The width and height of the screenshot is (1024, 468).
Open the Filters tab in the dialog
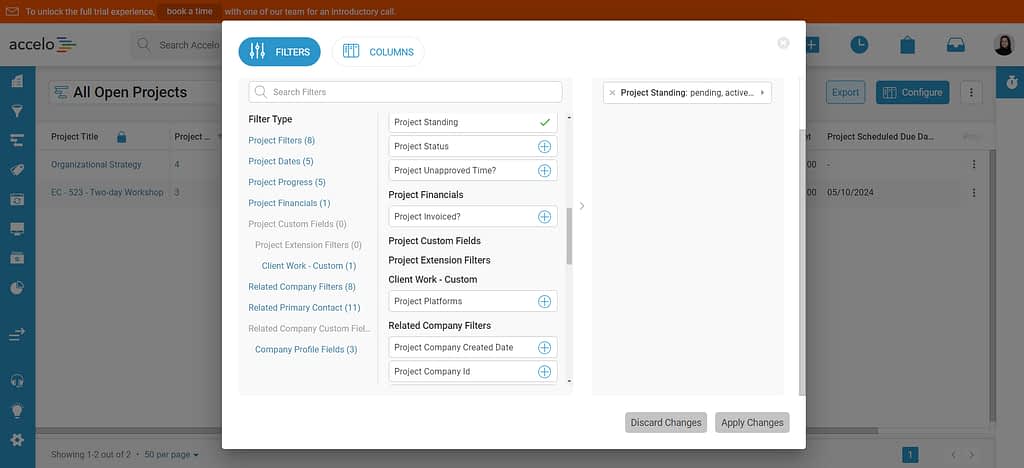(280, 52)
